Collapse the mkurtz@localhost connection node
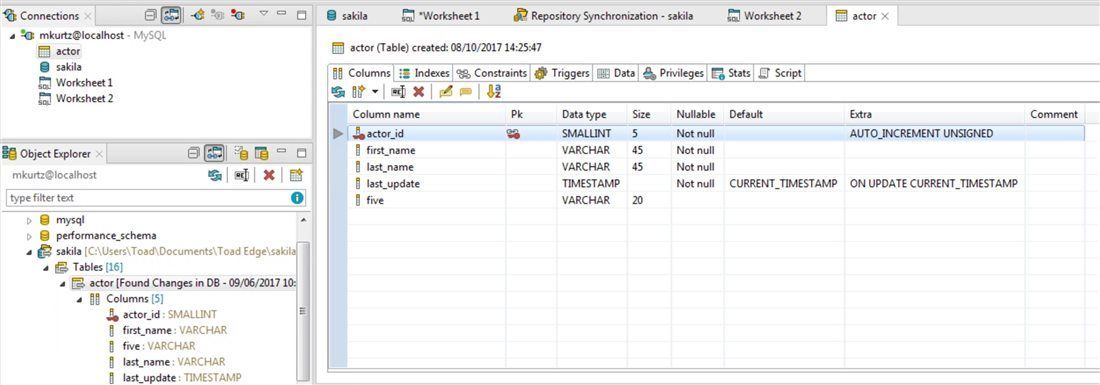The width and height of the screenshot is (1100, 385). (13, 35)
